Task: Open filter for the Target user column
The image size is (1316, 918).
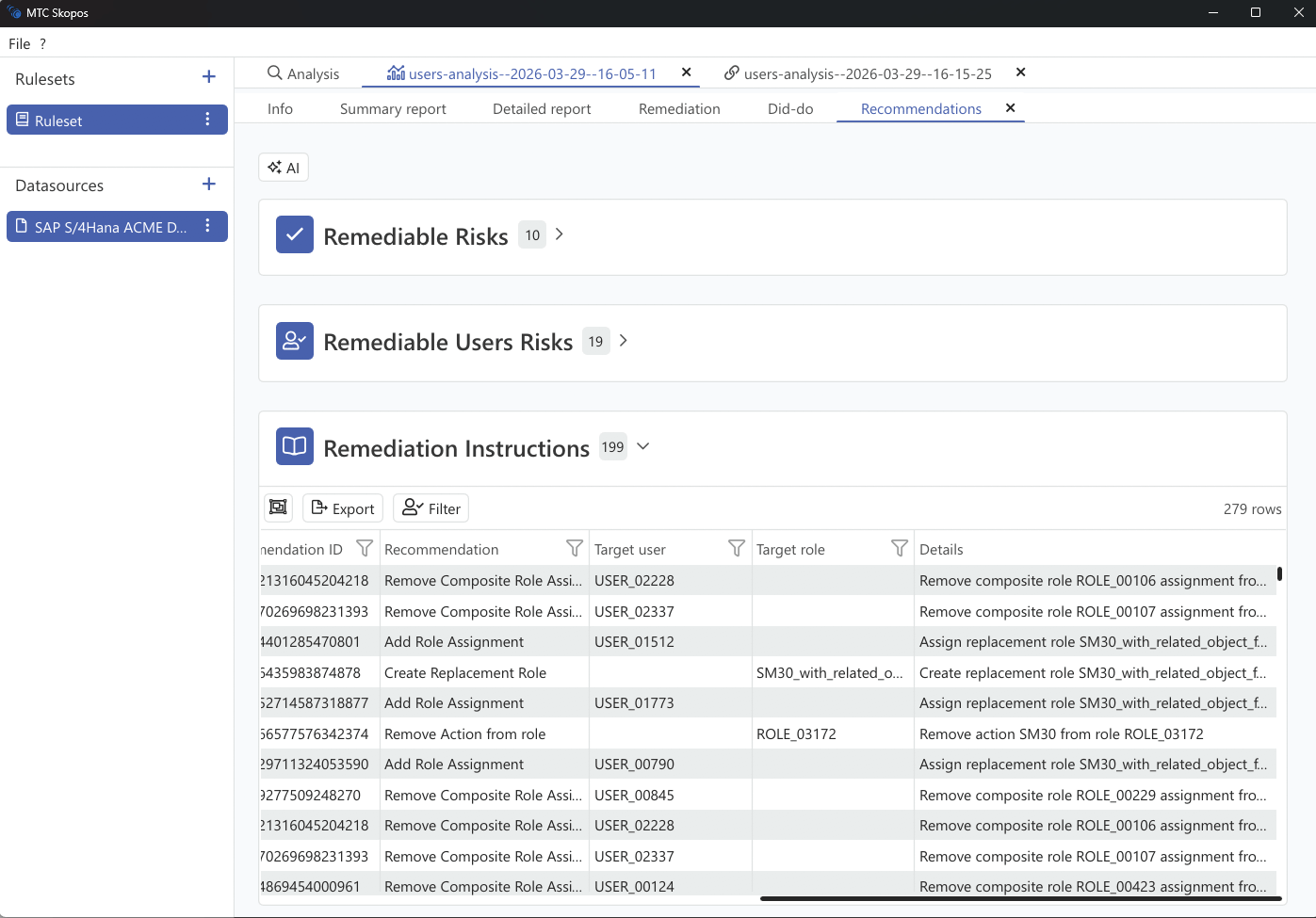Action: 738,548
